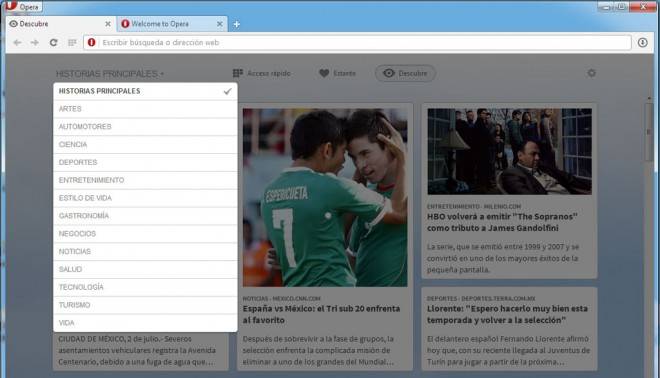This screenshot has height=378, width=660.
Task: Click Después de sobrevivir a la fase summary
Action: point(319,350)
